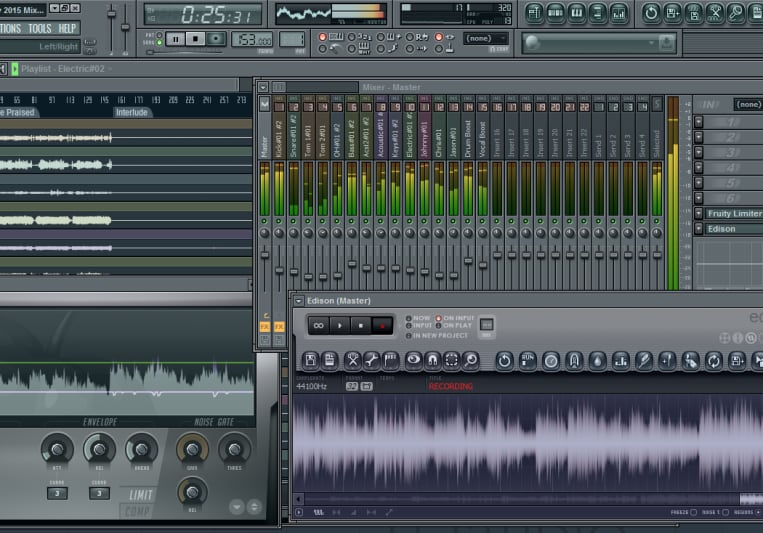Viewport: 763px width, 533px height.
Task: Click the LIMIT mode button in Fruity Limiter
Action: (x=140, y=495)
